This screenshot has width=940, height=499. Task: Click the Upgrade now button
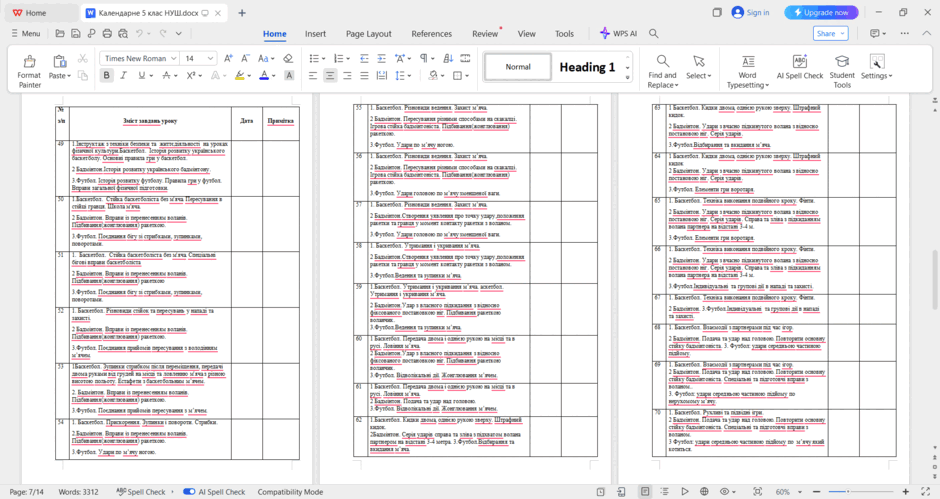point(821,13)
